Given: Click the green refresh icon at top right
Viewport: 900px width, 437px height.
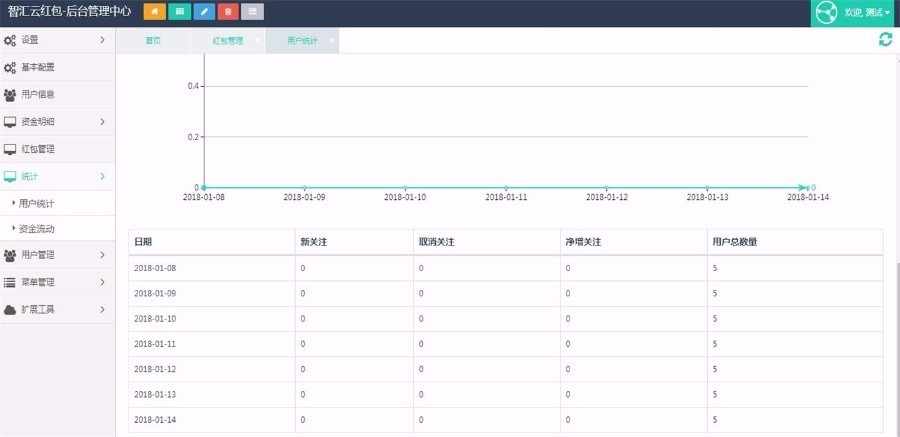Looking at the screenshot, I should [886, 40].
